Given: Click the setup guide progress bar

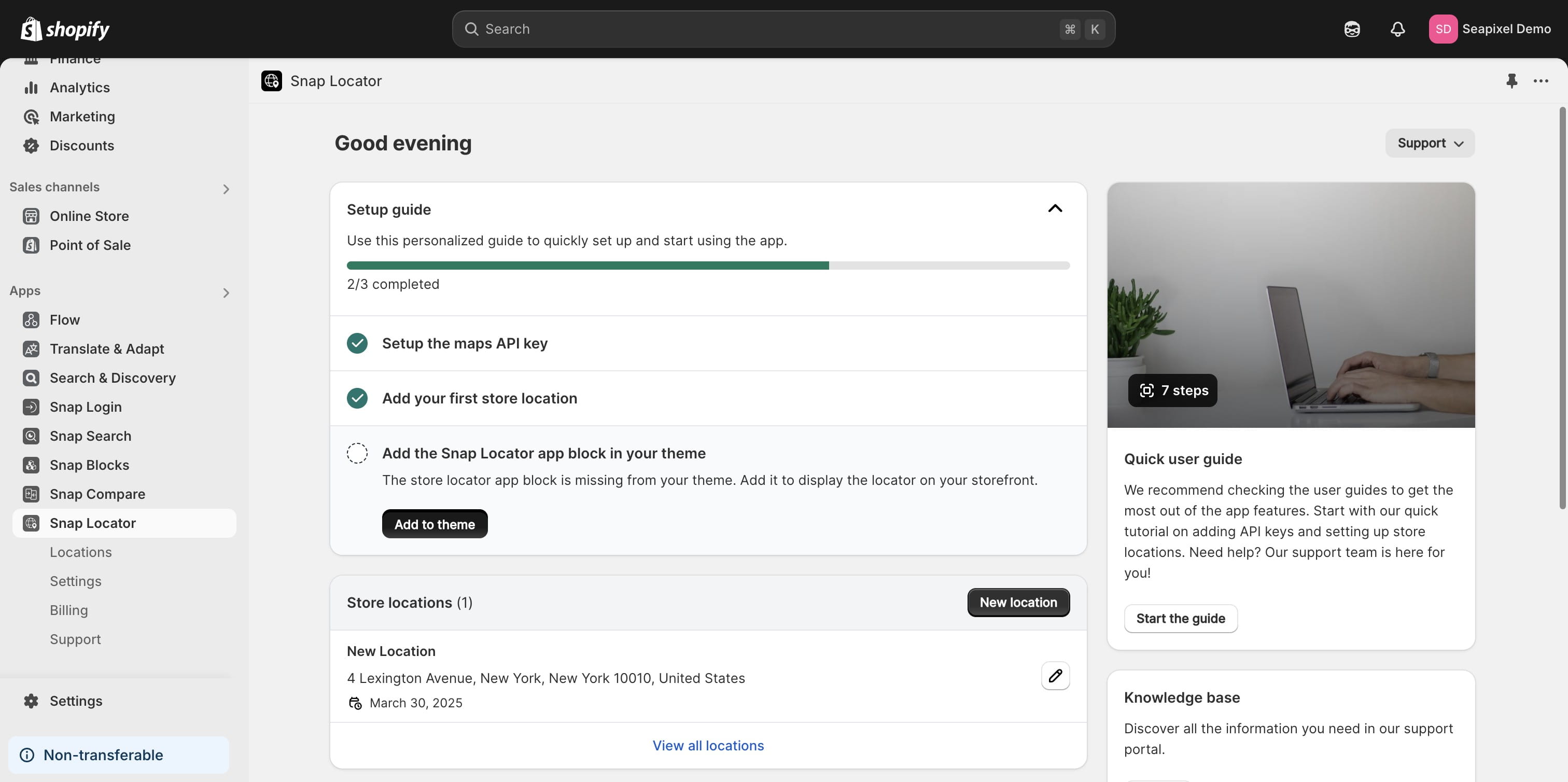Looking at the screenshot, I should (708, 266).
